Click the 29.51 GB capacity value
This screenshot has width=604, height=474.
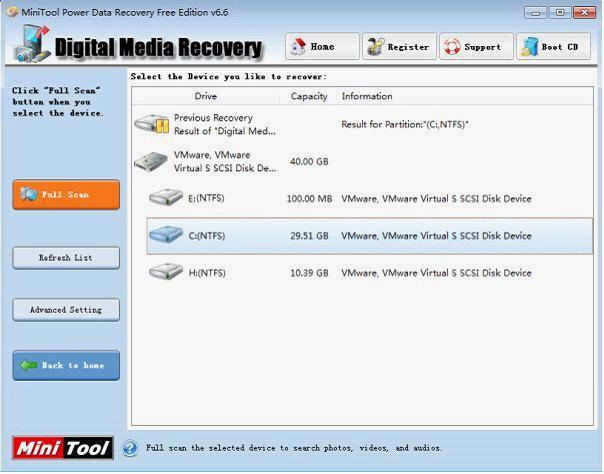(309, 236)
